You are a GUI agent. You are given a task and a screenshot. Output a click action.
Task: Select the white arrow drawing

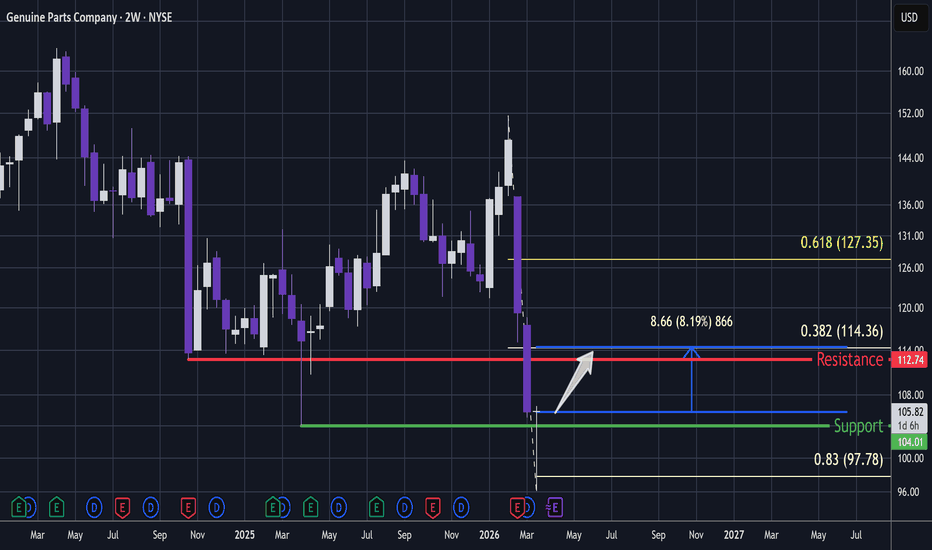tap(575, 381)
